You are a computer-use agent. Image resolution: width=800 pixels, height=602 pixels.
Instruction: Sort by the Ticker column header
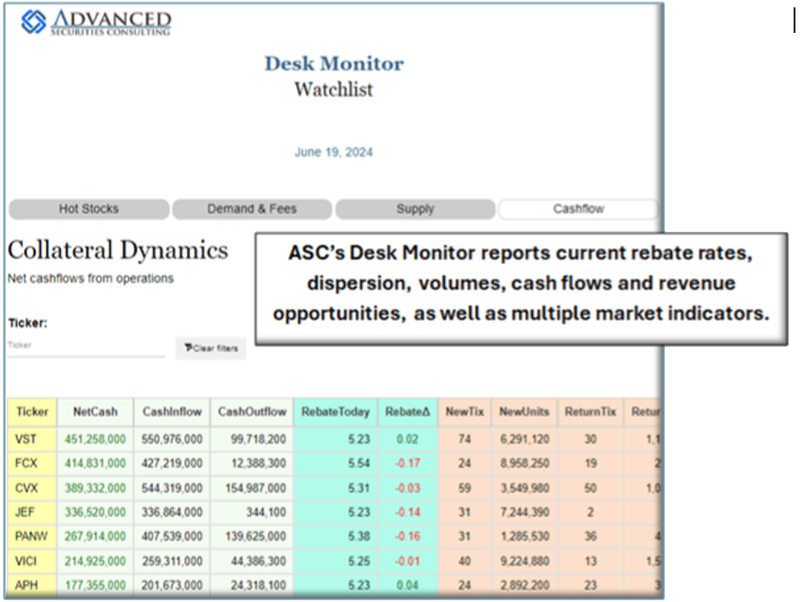(x=32, y=412)
